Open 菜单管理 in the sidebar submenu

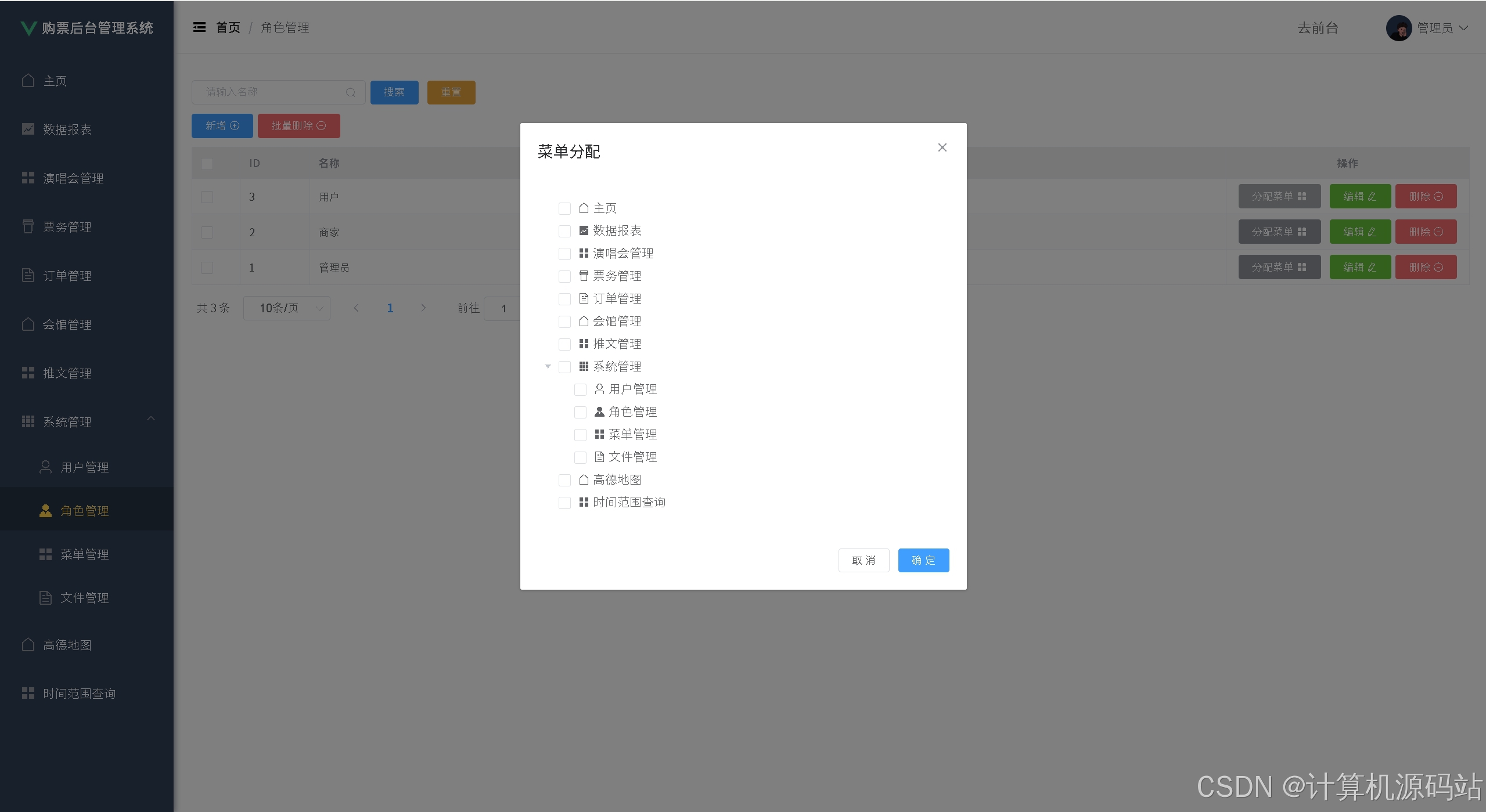87,554
